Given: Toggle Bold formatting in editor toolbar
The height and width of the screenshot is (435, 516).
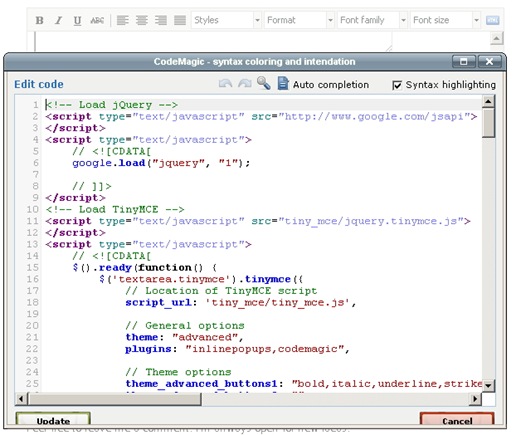Looking at the screenshot, I should click(39, 20).
